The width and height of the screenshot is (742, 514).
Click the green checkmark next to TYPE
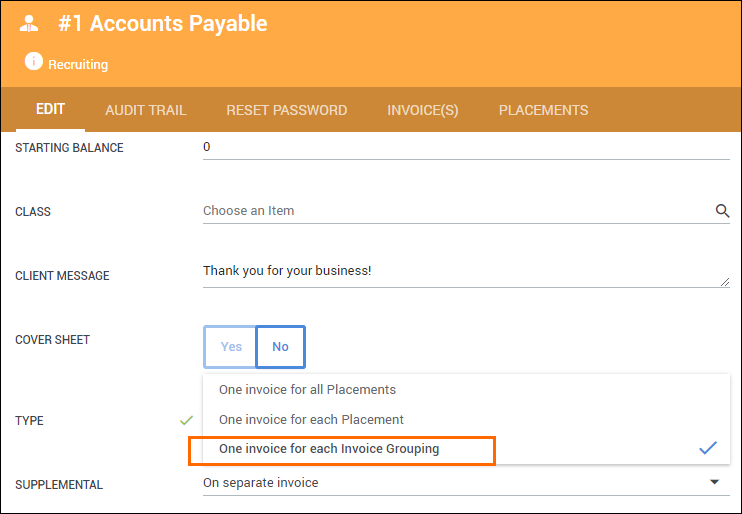point(186,420)
